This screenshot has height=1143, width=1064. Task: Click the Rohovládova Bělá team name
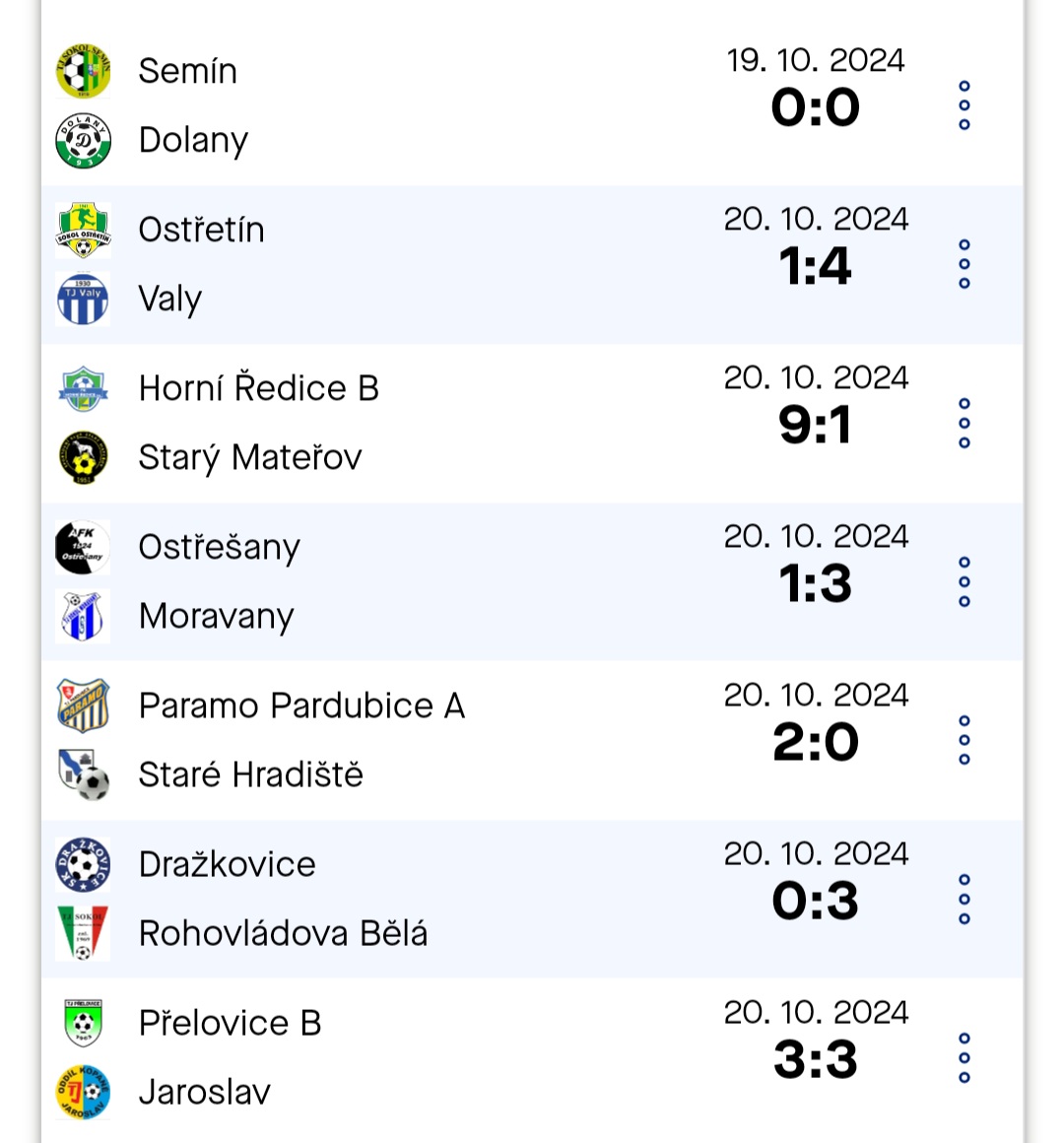[283, 933]
